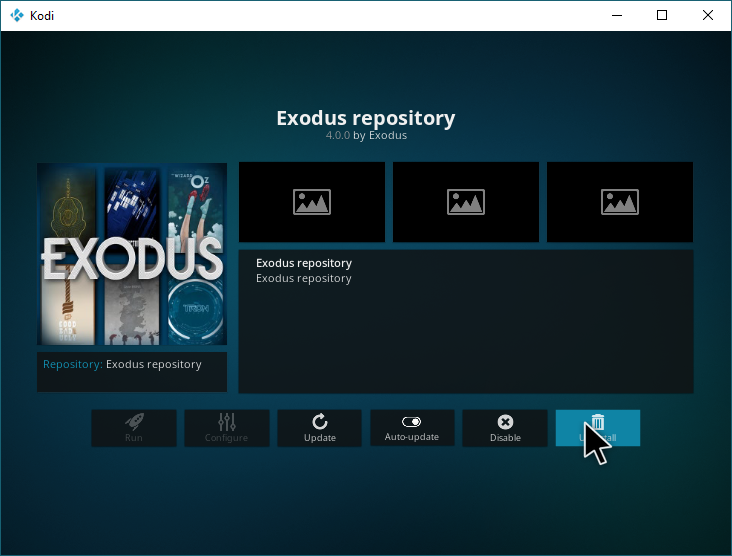Disable the Exodus repository add-on

[x=505, y=428]
